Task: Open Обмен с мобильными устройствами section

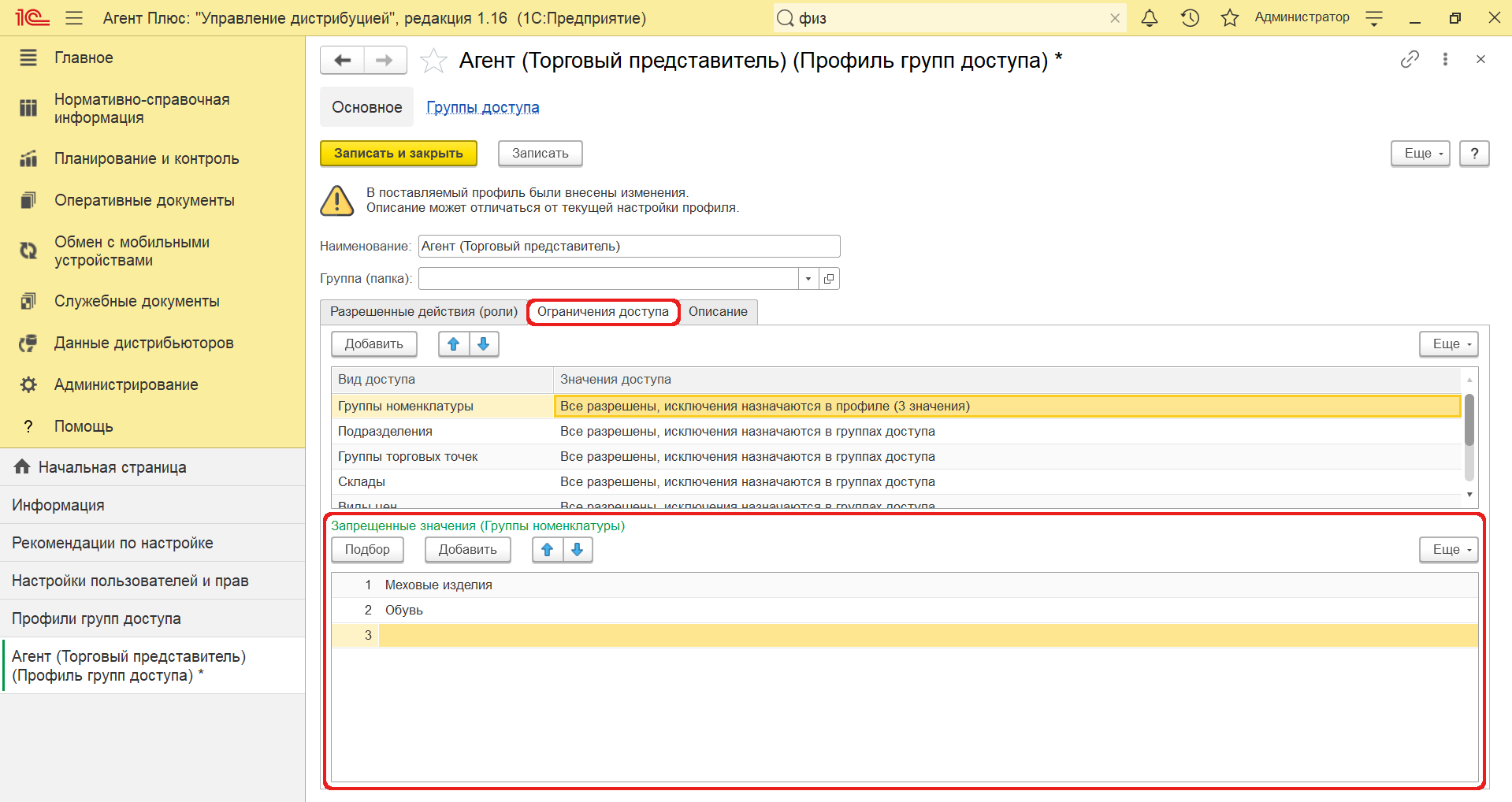Action: pos(132,251)
